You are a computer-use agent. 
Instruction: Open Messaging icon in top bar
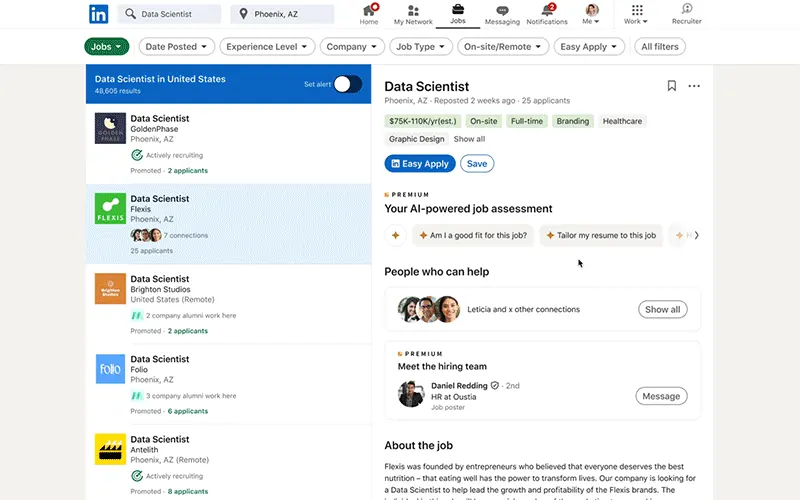coord(502,11)
